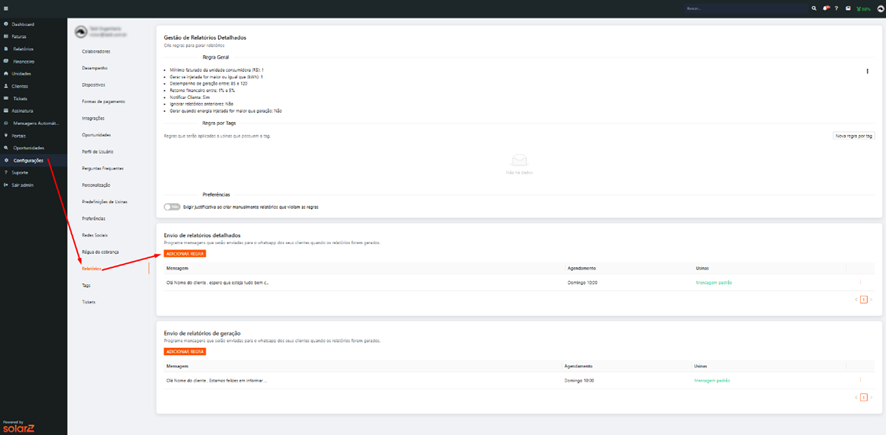This screenshot has height=435, width=886.
Task: Select Tags in the settings menu
Action: 86,285
